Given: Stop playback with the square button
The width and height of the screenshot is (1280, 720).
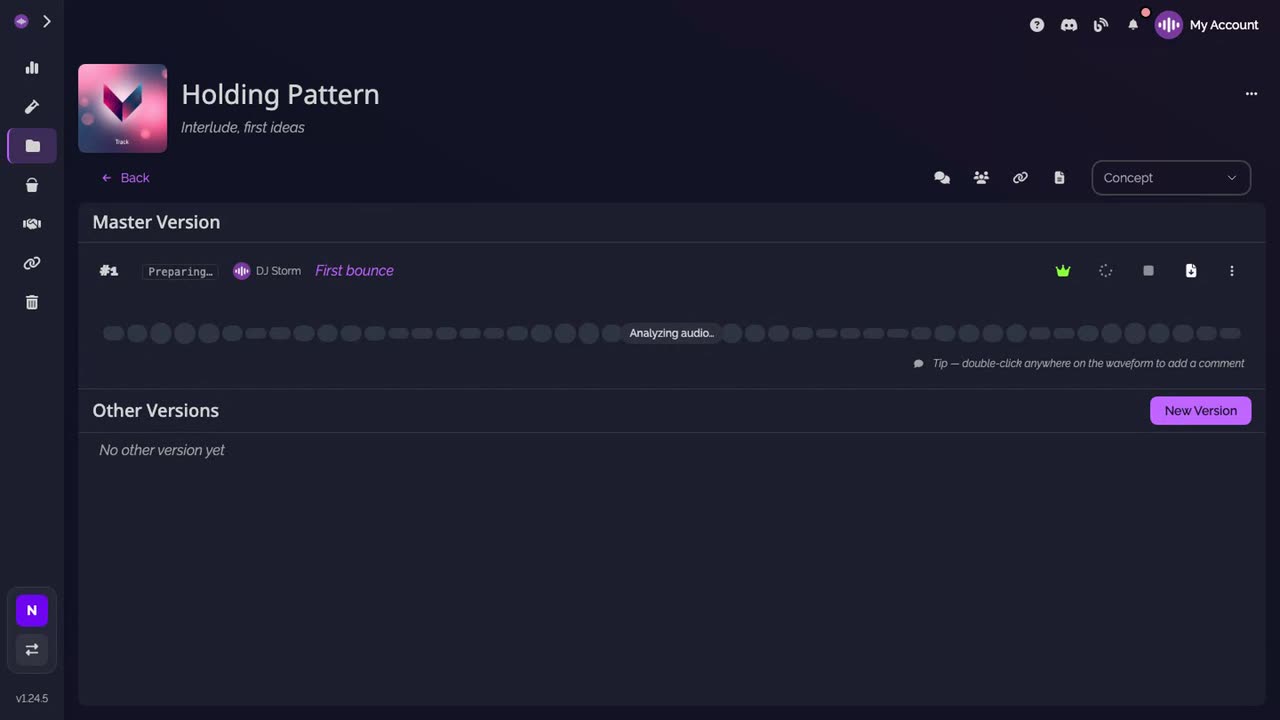Looking at the screenshot, I should 1148,271.
